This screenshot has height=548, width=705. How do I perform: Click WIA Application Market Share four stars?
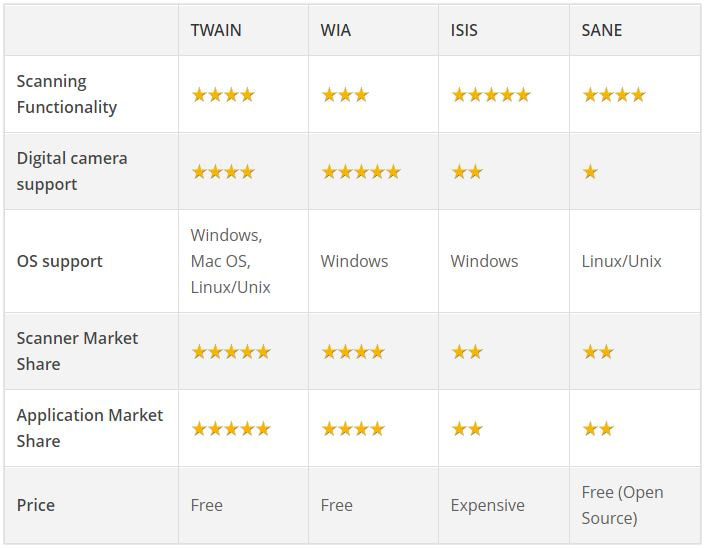pyautogui.click(x=353, y=428)
